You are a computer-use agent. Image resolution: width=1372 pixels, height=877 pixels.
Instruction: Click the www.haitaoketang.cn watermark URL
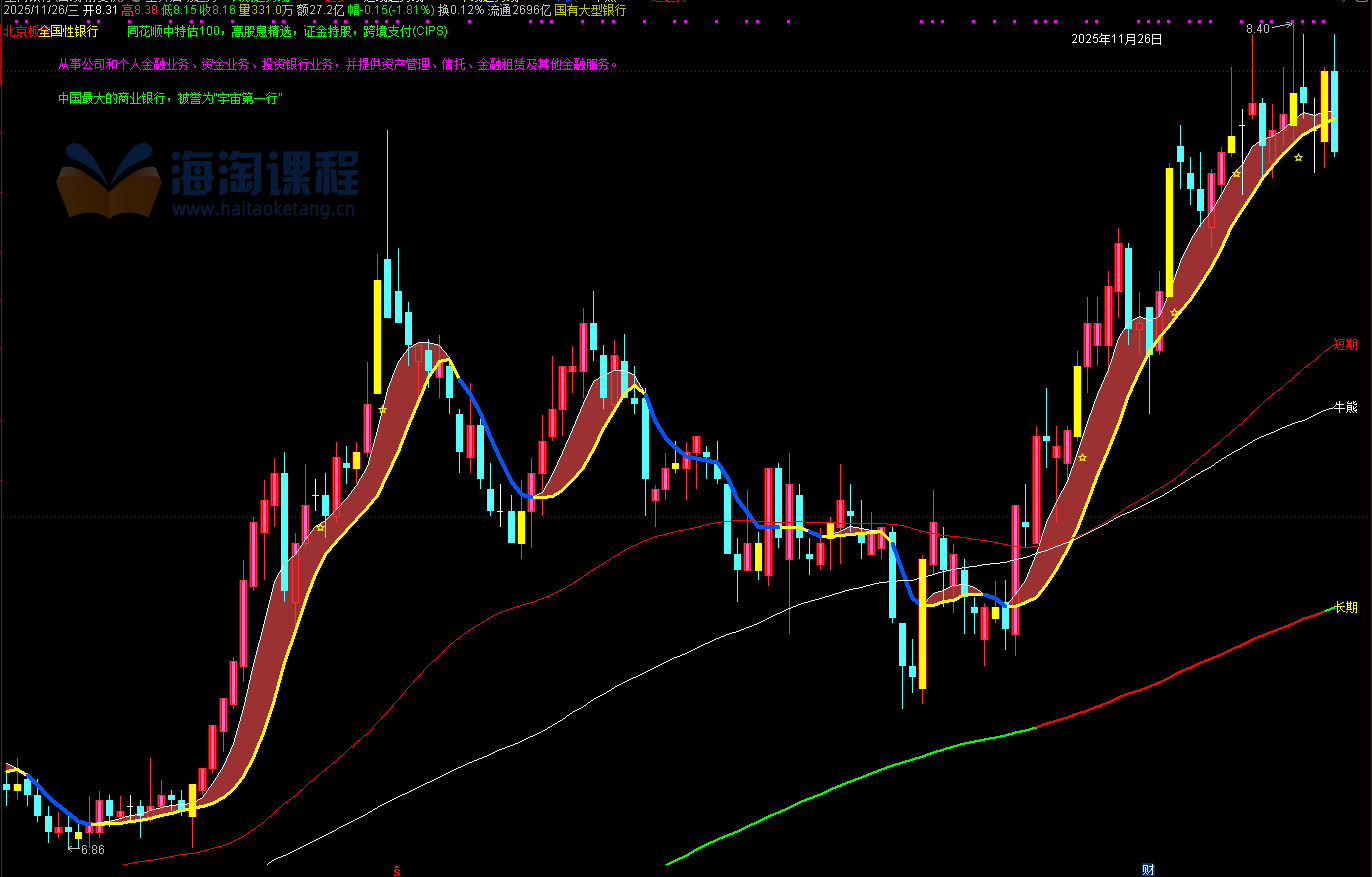click(x=263, y=210)
